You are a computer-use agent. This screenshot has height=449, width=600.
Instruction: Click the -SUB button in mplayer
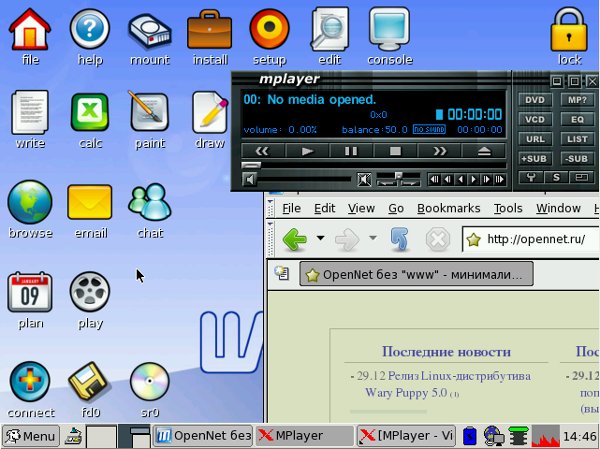click(x=577, y=158)
